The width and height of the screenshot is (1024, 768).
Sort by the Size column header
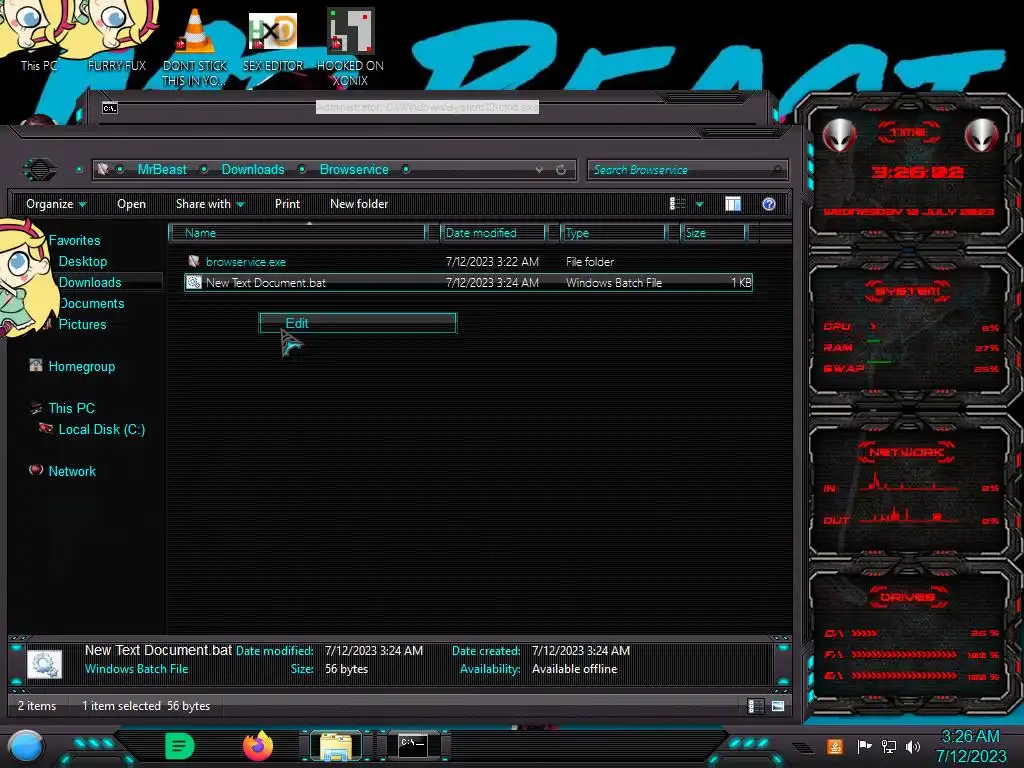pos(713,232)
